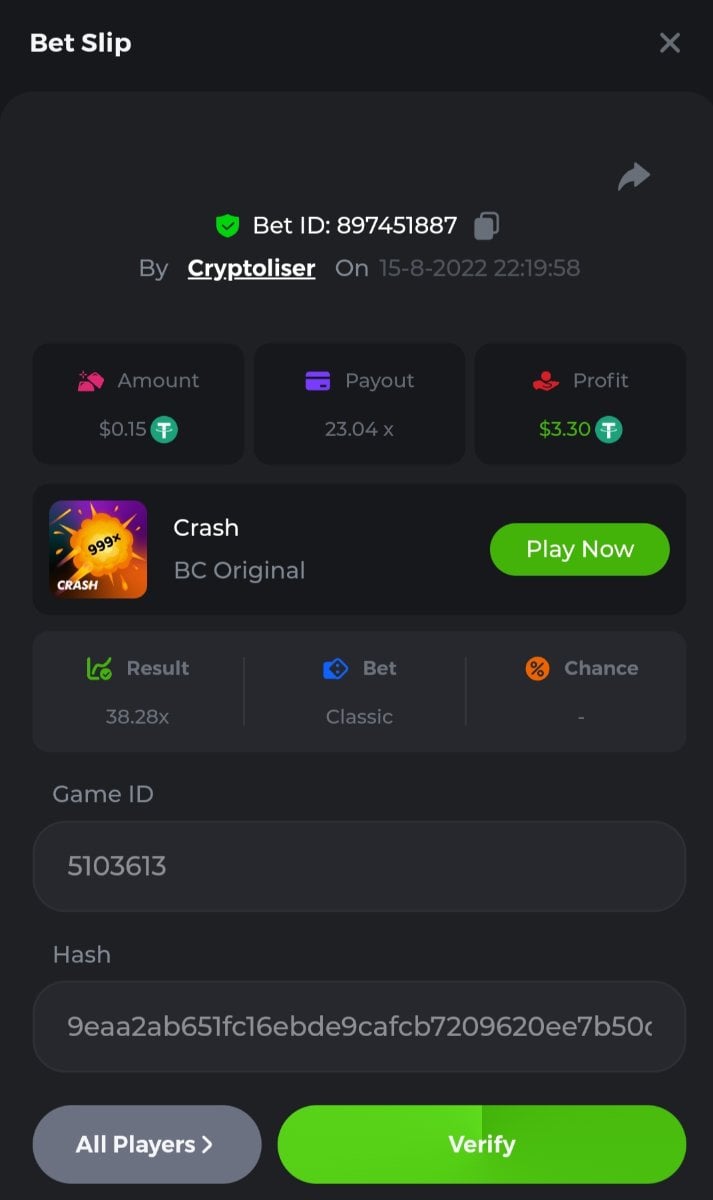Click the Hash value field

click(359, 1026)
